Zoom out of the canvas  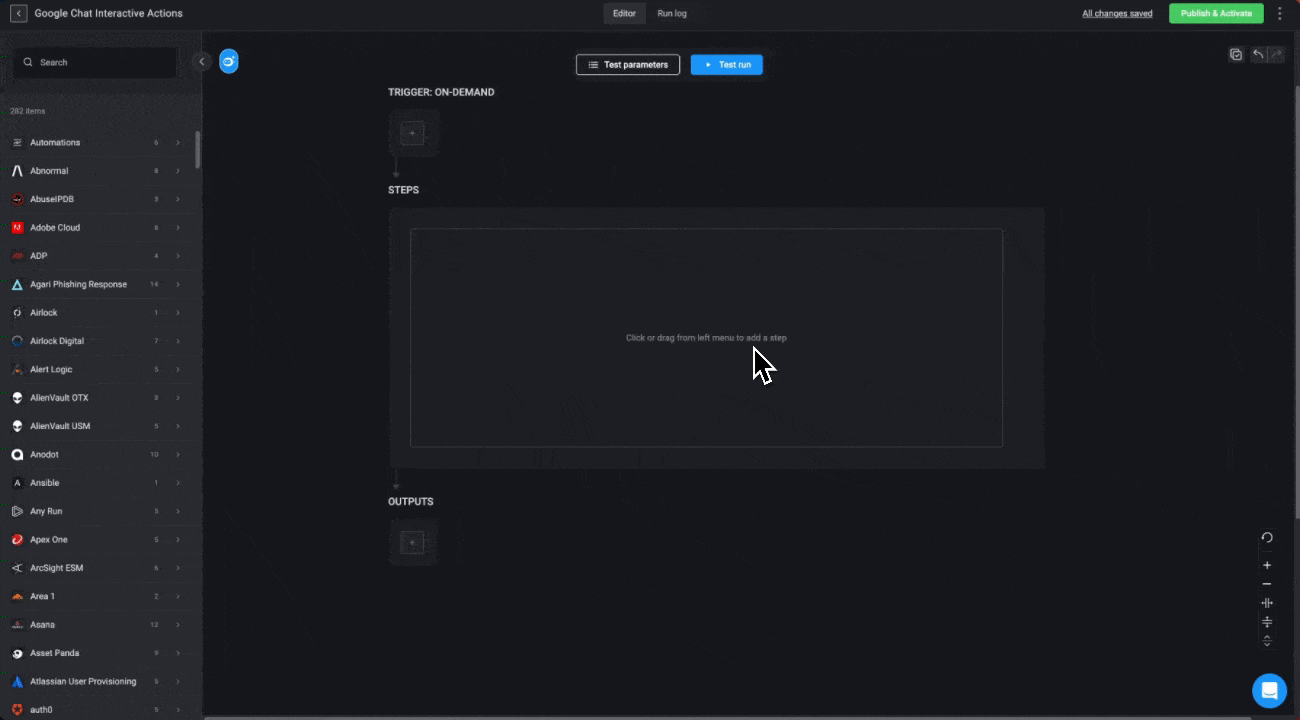[x=1267, y=584]
